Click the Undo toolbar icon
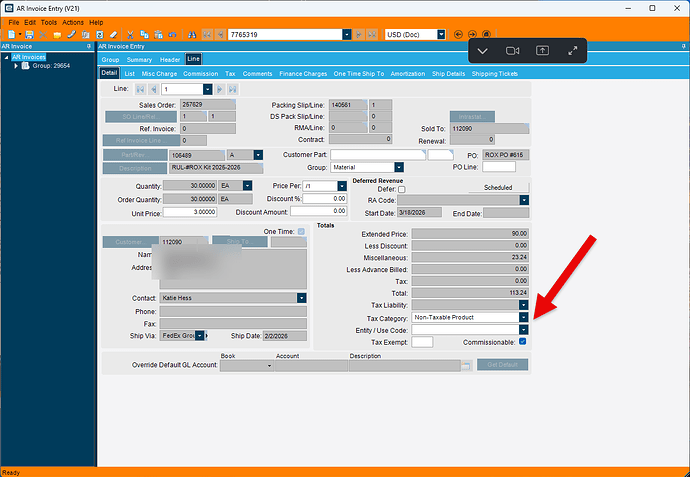 pyautogui.click(x=172, y=34)
